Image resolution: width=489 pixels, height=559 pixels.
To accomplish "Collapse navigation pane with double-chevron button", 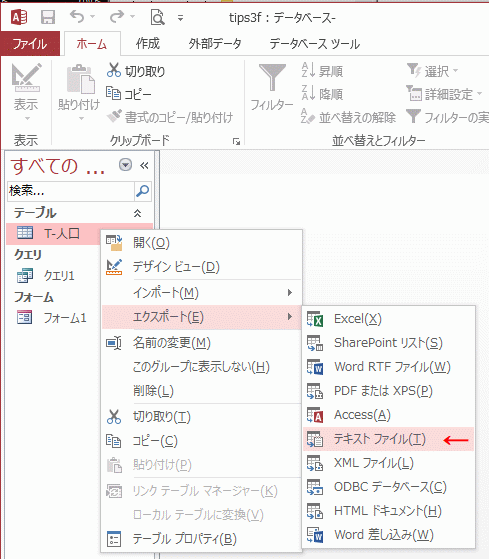I will pyautogui.click(x=144, y=165).
